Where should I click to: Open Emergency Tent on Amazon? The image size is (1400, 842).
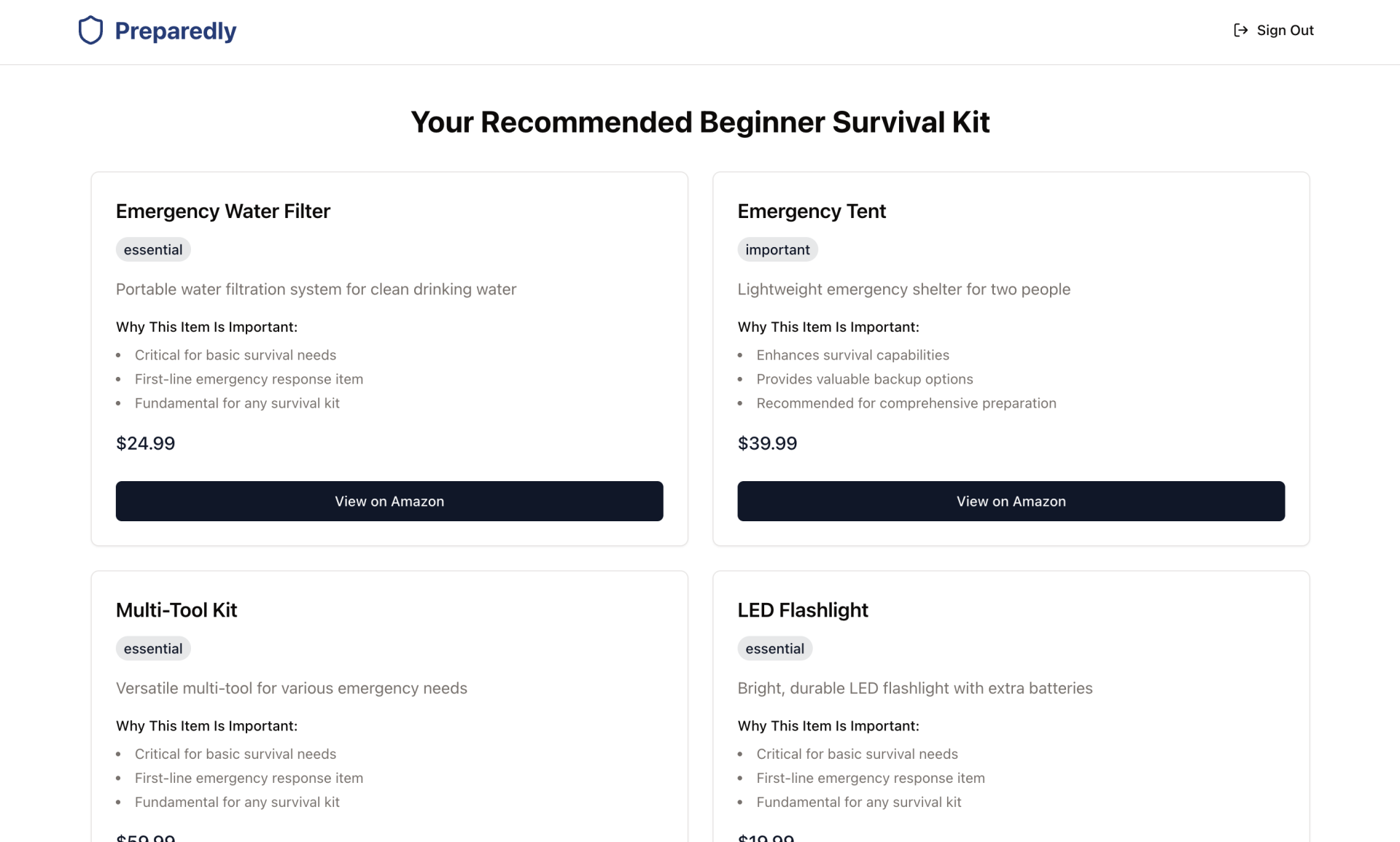tap(1011, 501)
